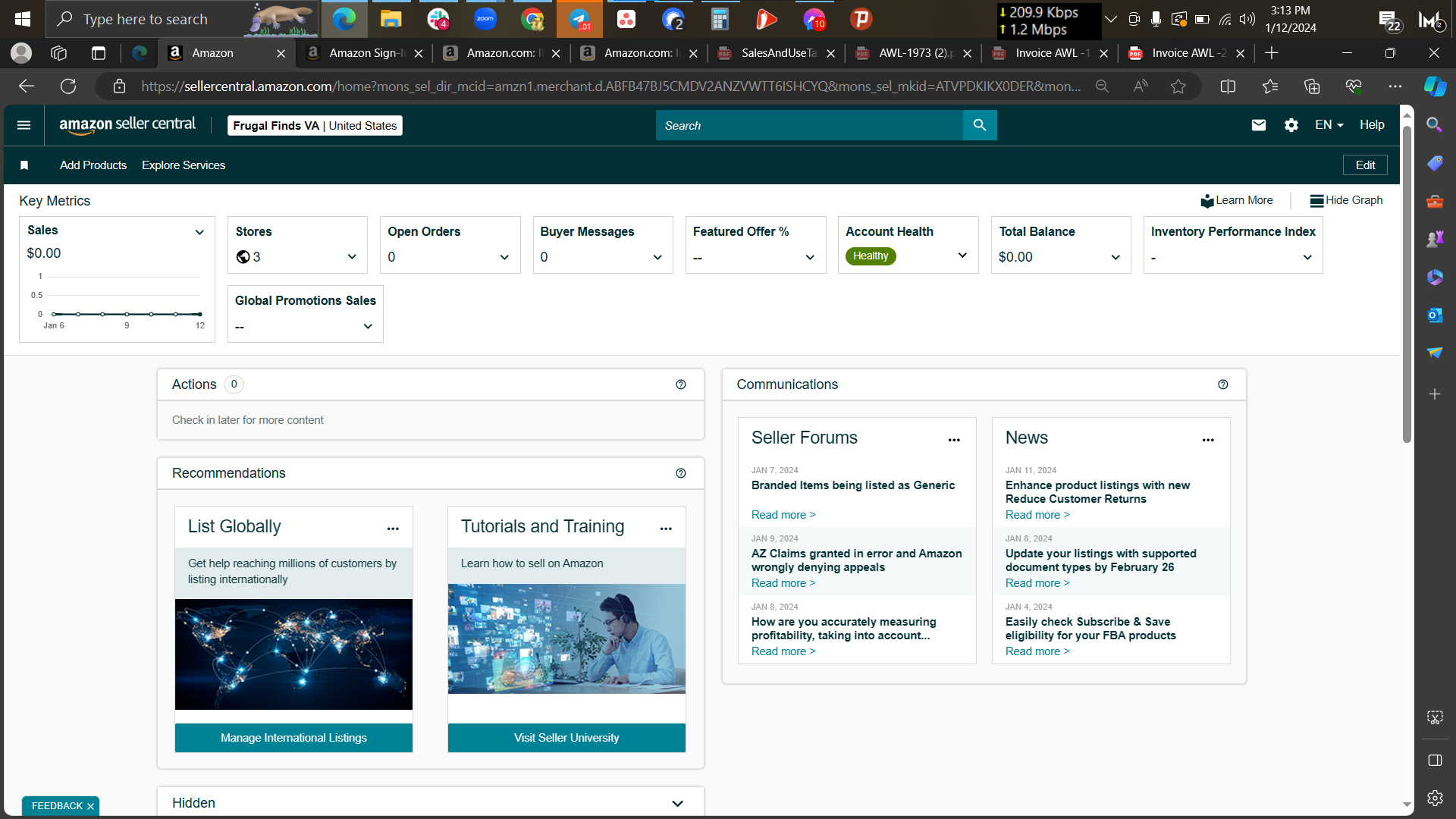
Task: Click the Visit Seller University button
Action: (566, 738)
